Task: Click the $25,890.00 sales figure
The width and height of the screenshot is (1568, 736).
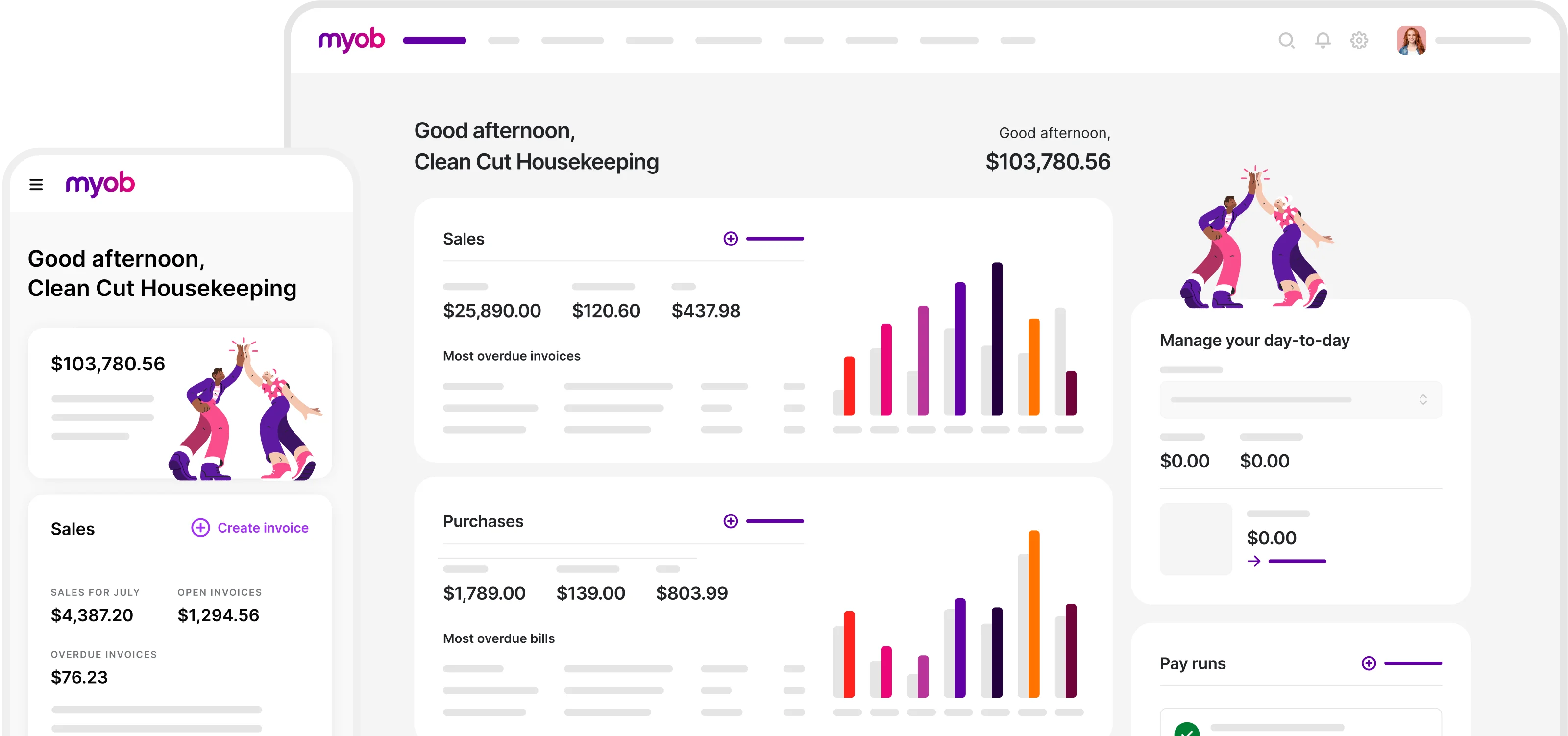Action: tap(491, 311)
